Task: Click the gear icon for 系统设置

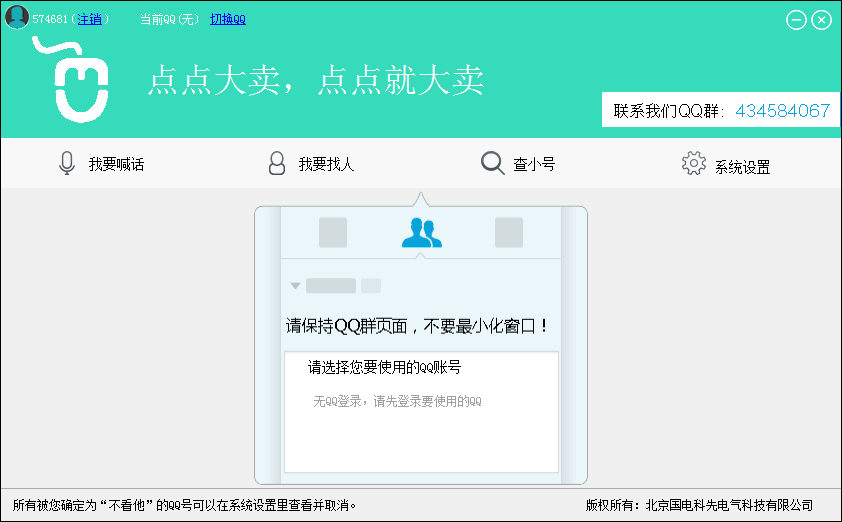Action: (693, 163)
